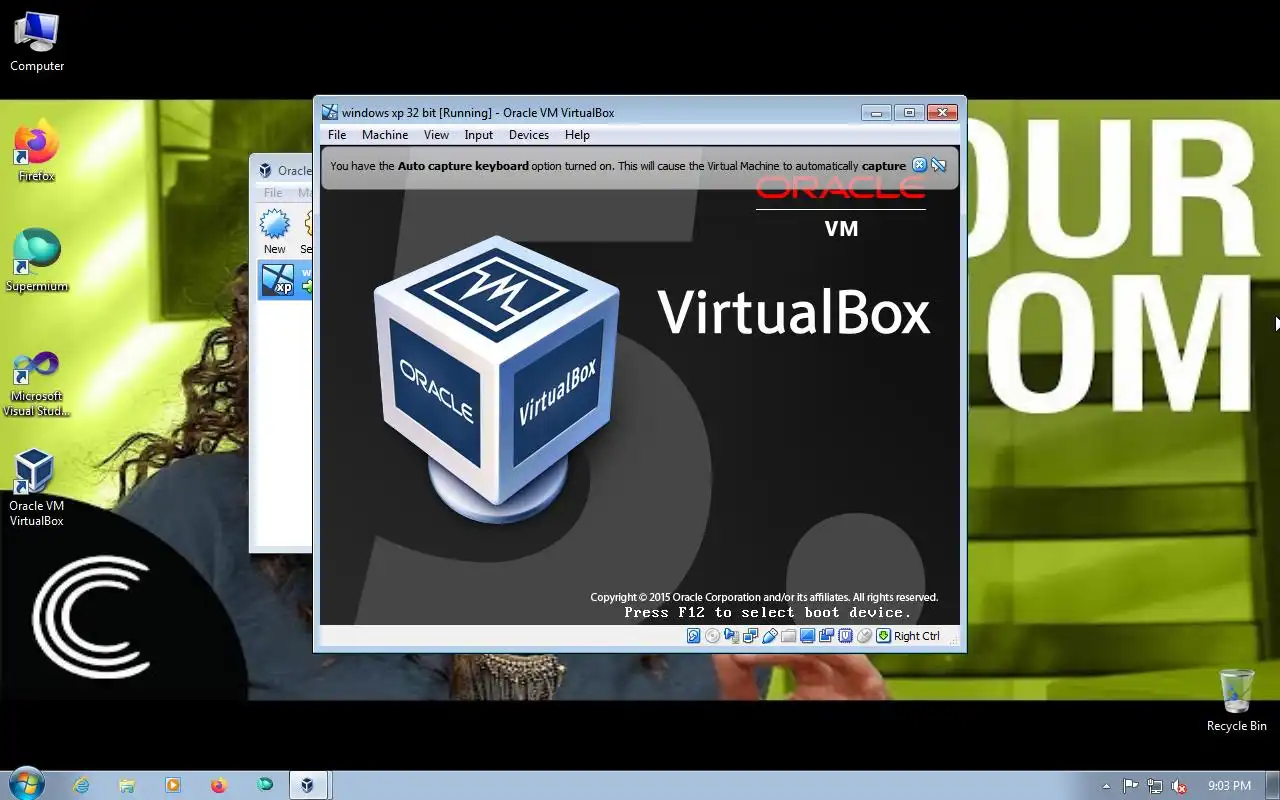
Task: Click the Computer desktop icon
Action: coord(37,42)
